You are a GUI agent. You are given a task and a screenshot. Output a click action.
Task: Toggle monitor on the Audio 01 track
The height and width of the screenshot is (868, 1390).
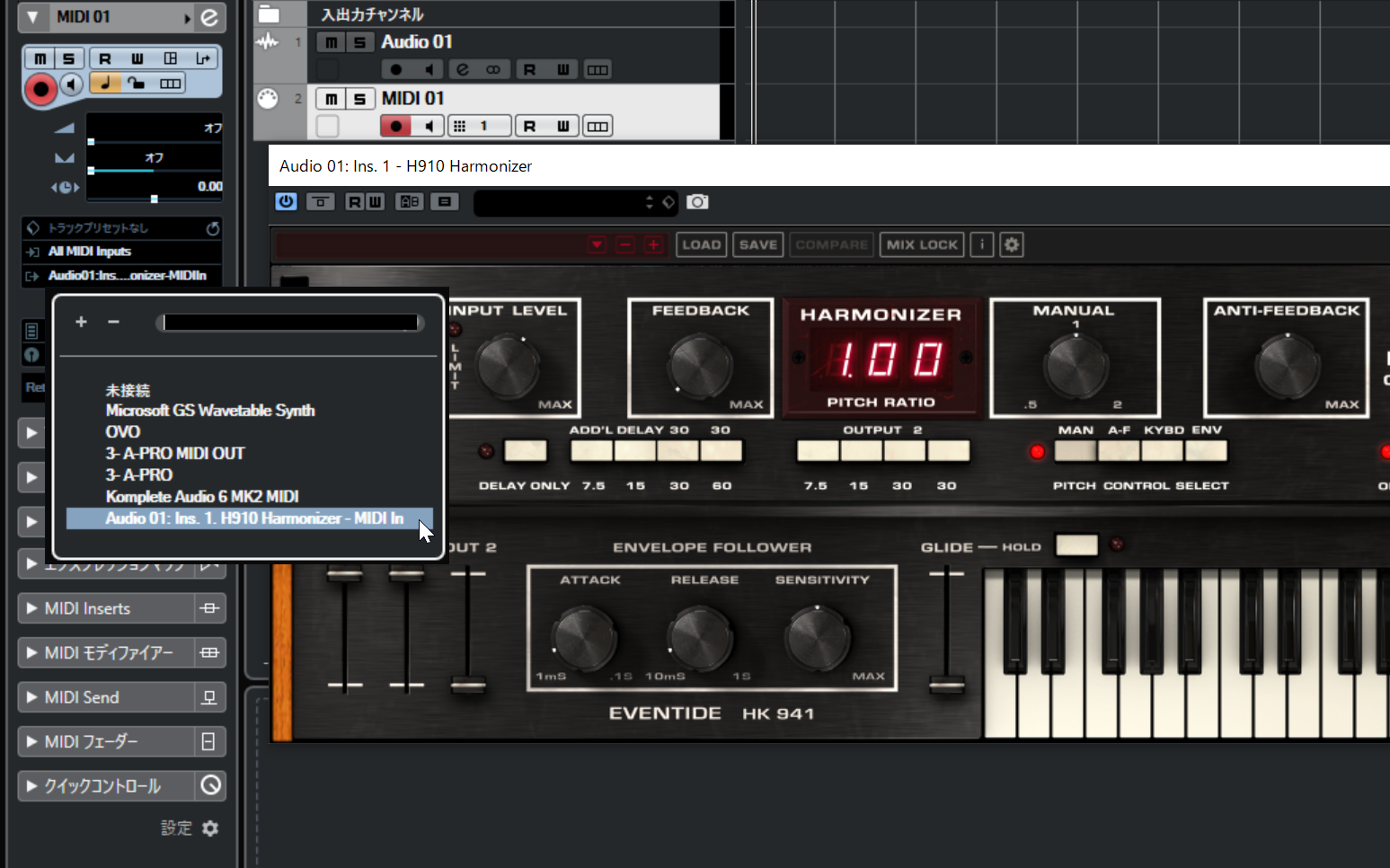(x=429, y=70)
